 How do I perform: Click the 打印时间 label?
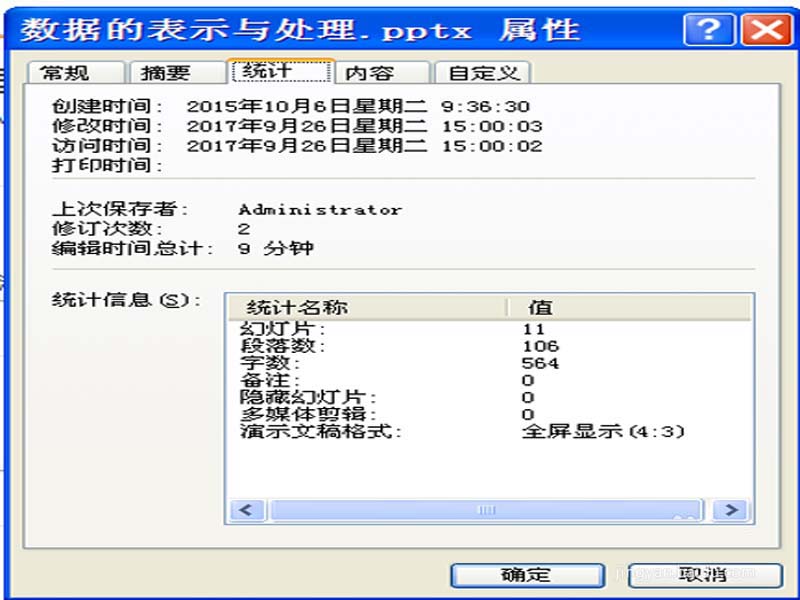click(107, 165)
